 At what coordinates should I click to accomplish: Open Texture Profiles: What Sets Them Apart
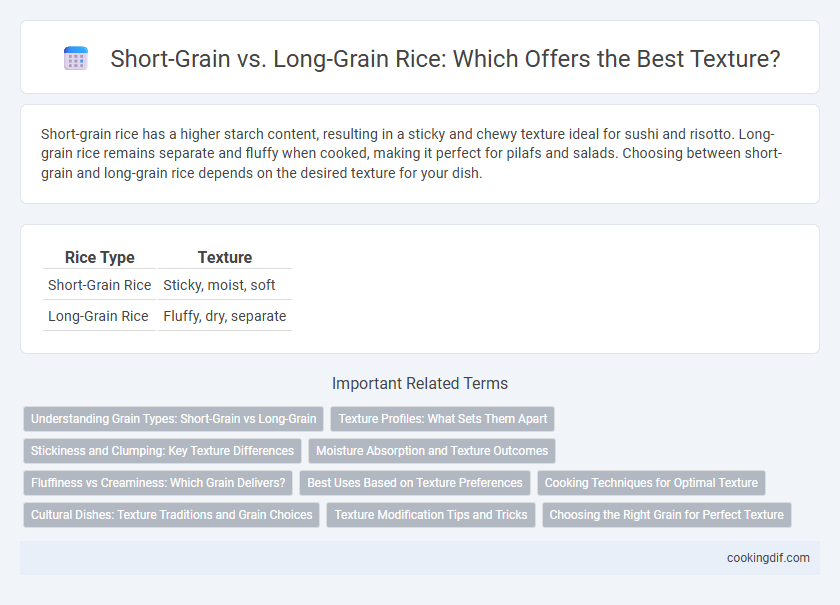click(442, 419)
